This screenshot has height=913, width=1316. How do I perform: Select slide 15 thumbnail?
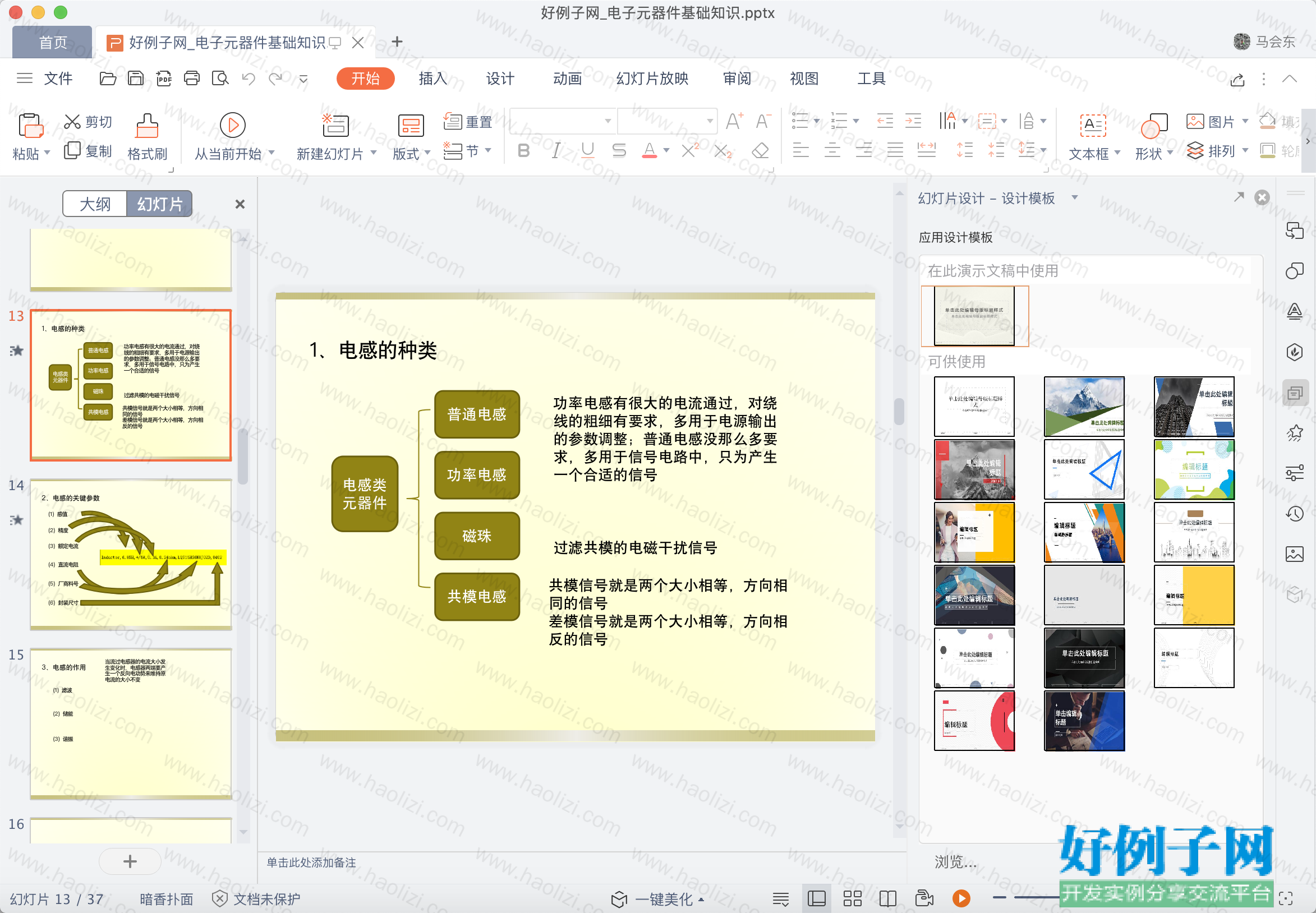pos(131,723)
